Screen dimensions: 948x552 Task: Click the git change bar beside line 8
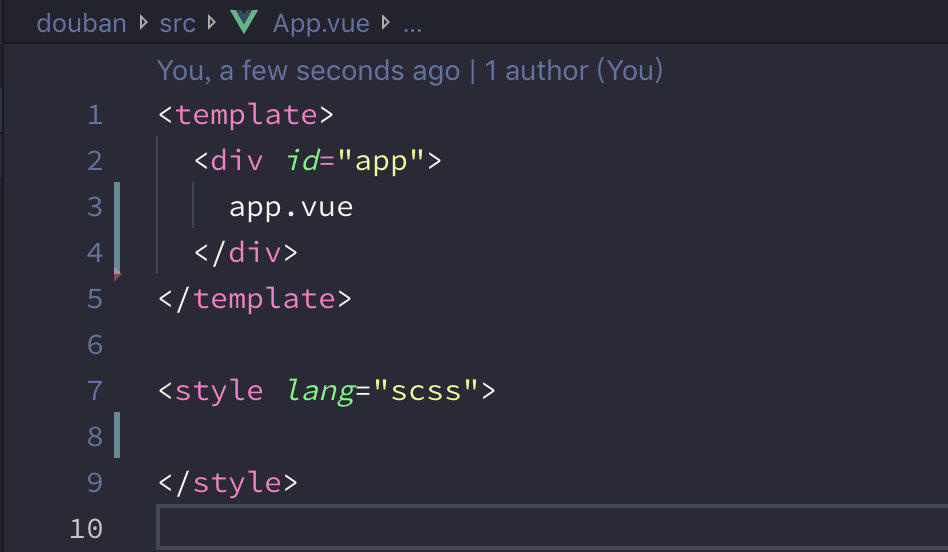(117, 435)
